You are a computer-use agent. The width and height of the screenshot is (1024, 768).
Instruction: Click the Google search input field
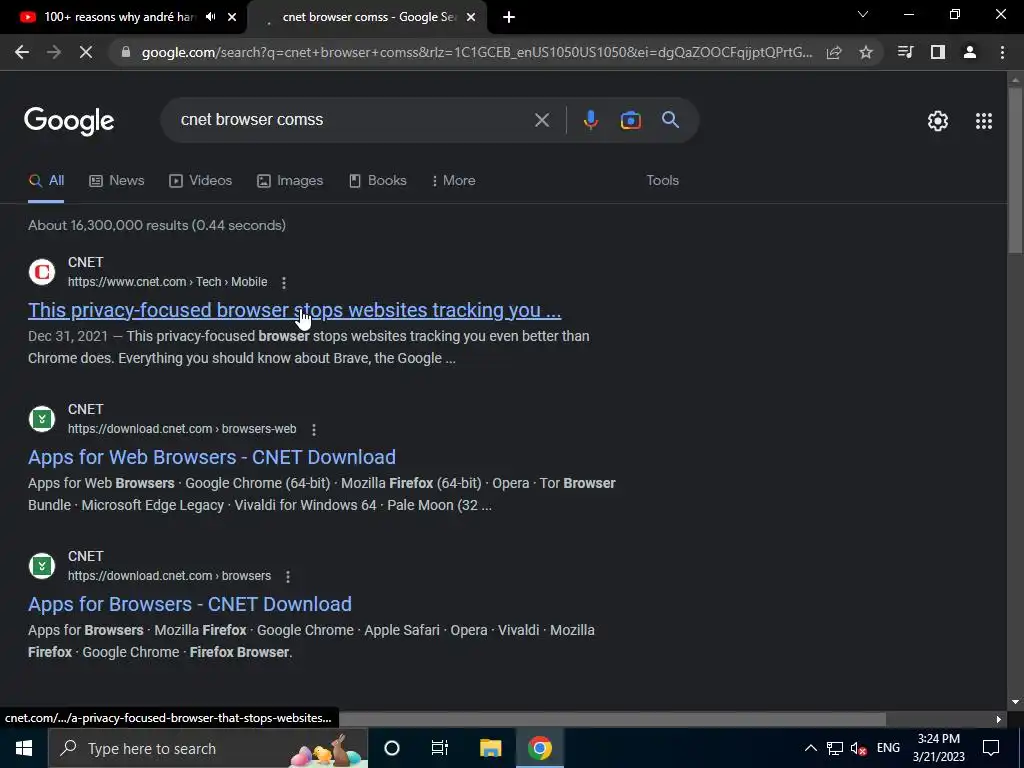click(353, 120)
